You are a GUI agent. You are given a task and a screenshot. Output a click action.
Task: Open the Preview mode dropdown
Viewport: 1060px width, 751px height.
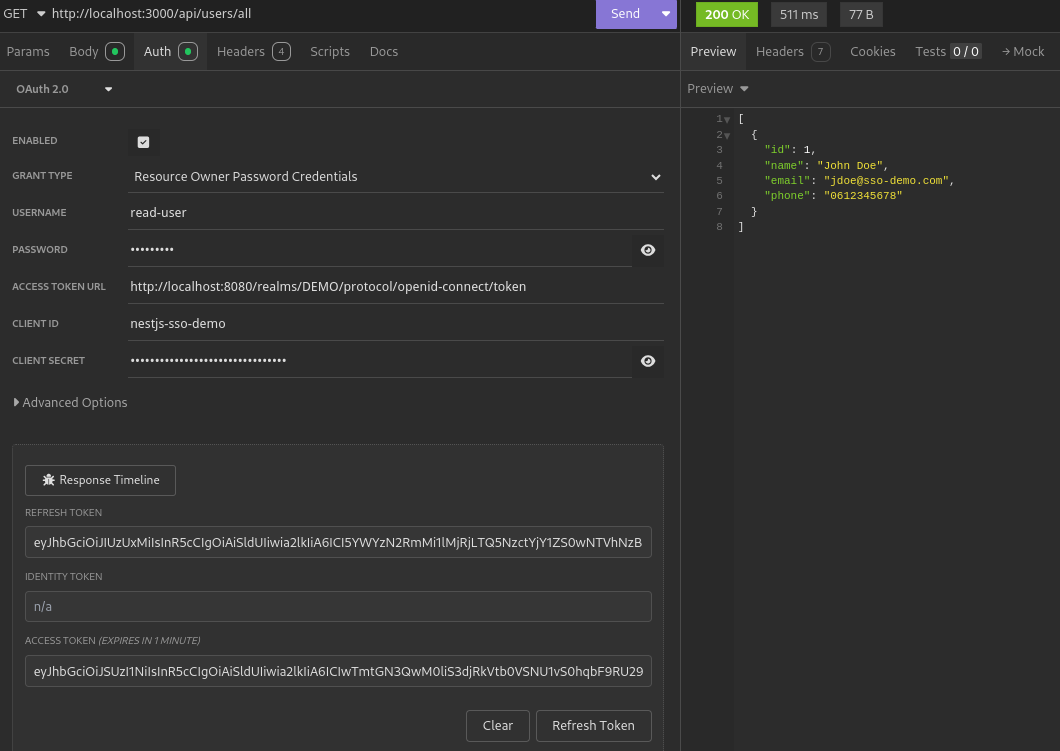pos(718,89)
